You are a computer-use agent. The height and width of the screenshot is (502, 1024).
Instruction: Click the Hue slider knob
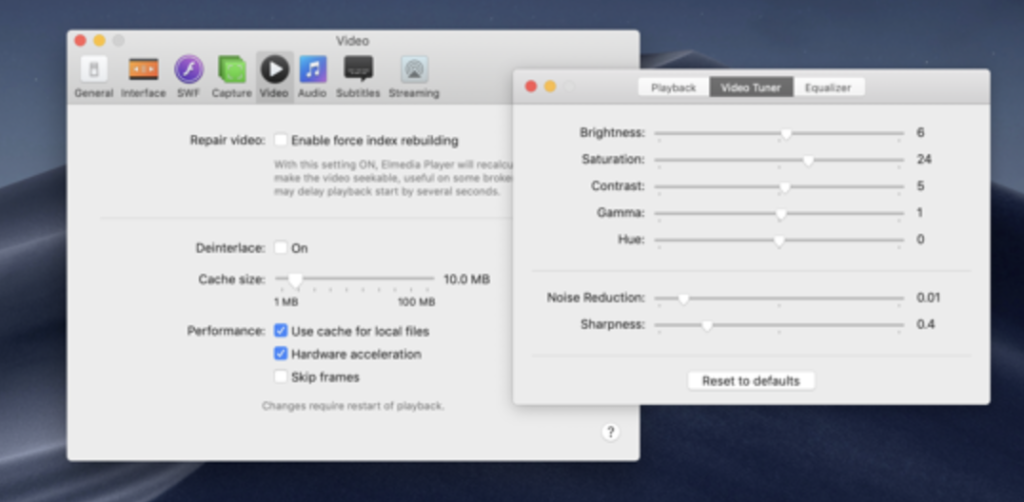[x=778, y=241]
